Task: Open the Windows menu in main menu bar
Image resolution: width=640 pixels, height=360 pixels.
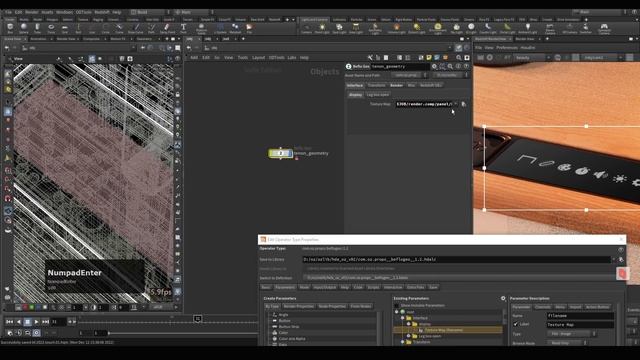Action: [x=64, y=12]
